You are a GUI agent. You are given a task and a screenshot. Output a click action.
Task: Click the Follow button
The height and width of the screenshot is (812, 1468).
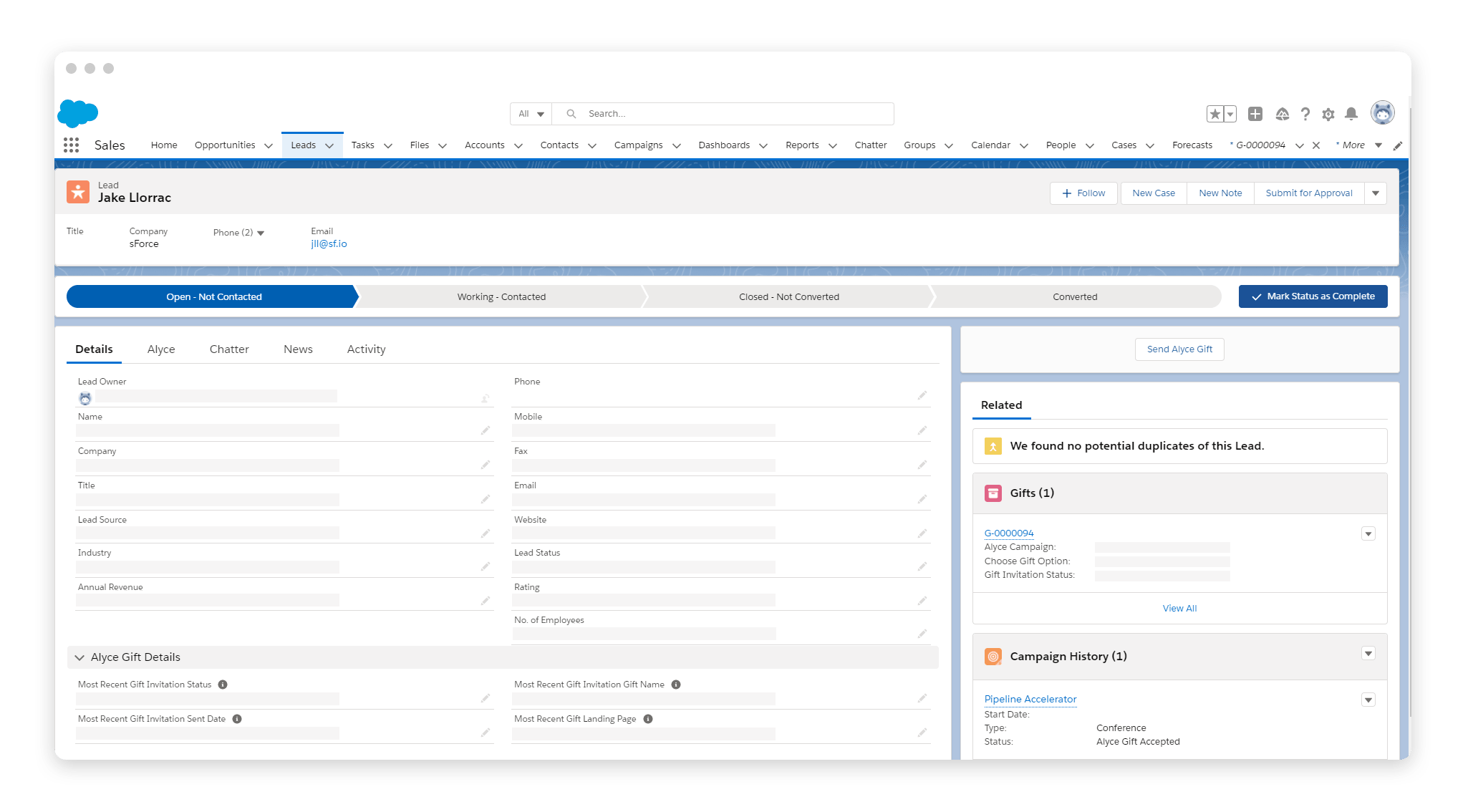tap(1083, 193)
